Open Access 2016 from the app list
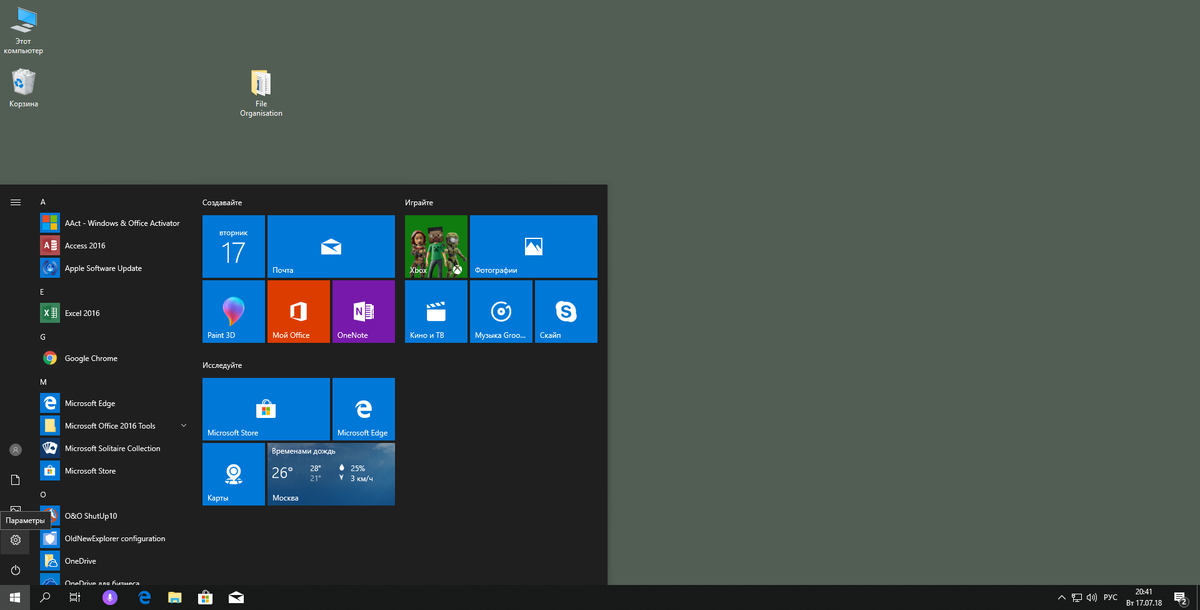This screenshot has height=610, width=1200. click(x=115, y=245)
